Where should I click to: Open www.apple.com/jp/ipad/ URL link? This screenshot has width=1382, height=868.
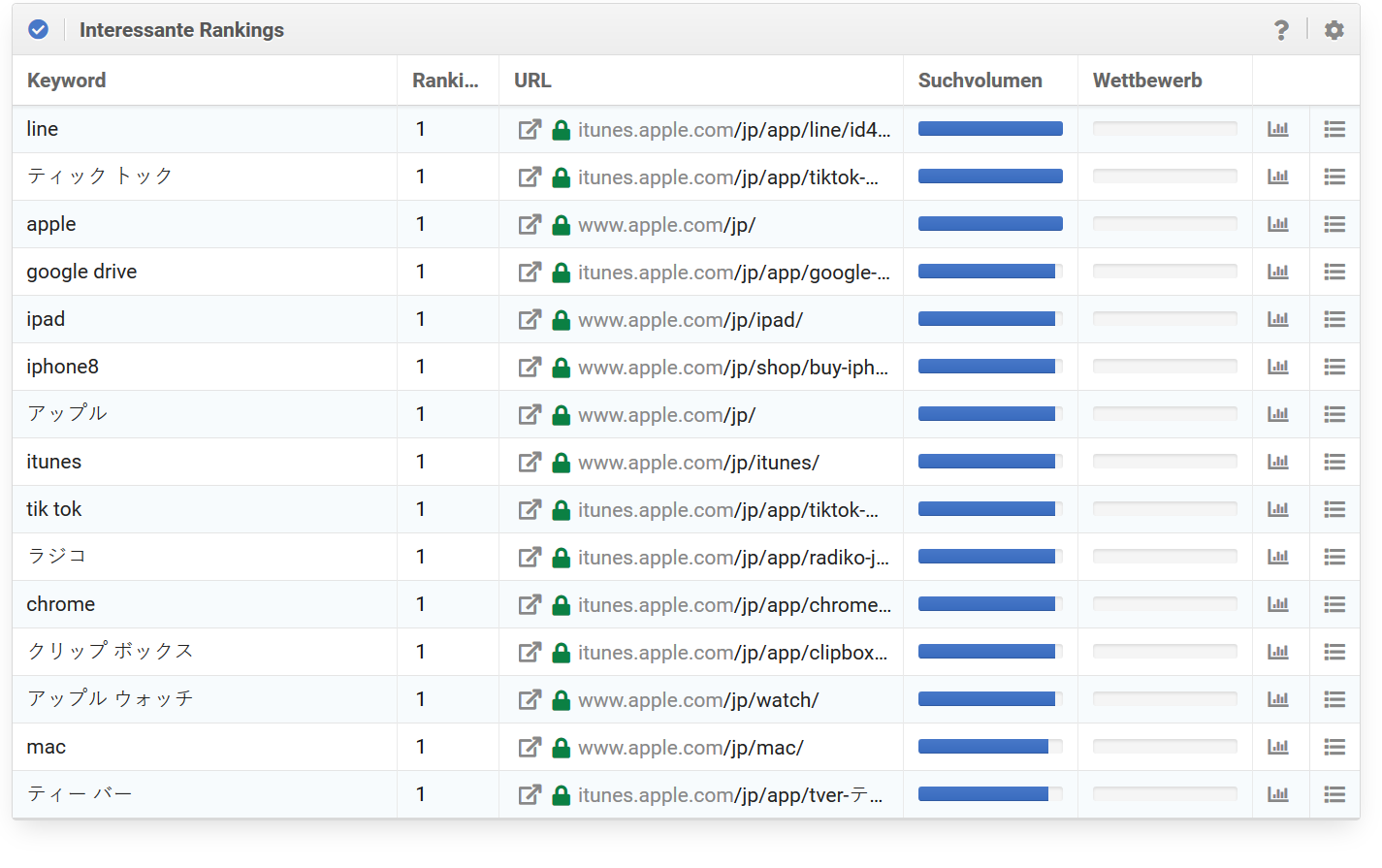tap(690, 320)
